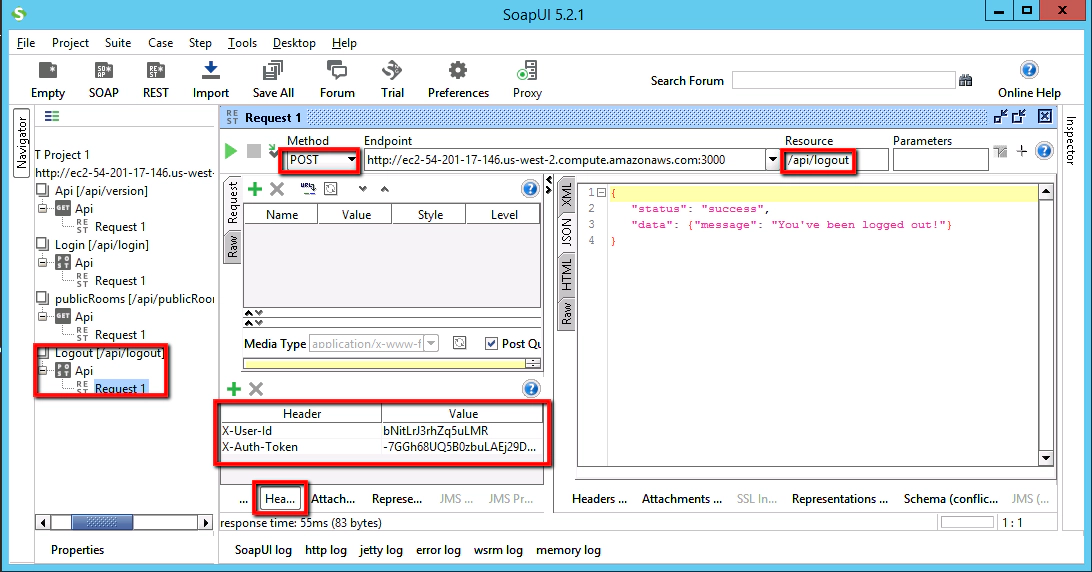This screenshot has height=572, width=1092.
Task: Collapse line 1 fold marker in JSON response
Action: [602, 192]
